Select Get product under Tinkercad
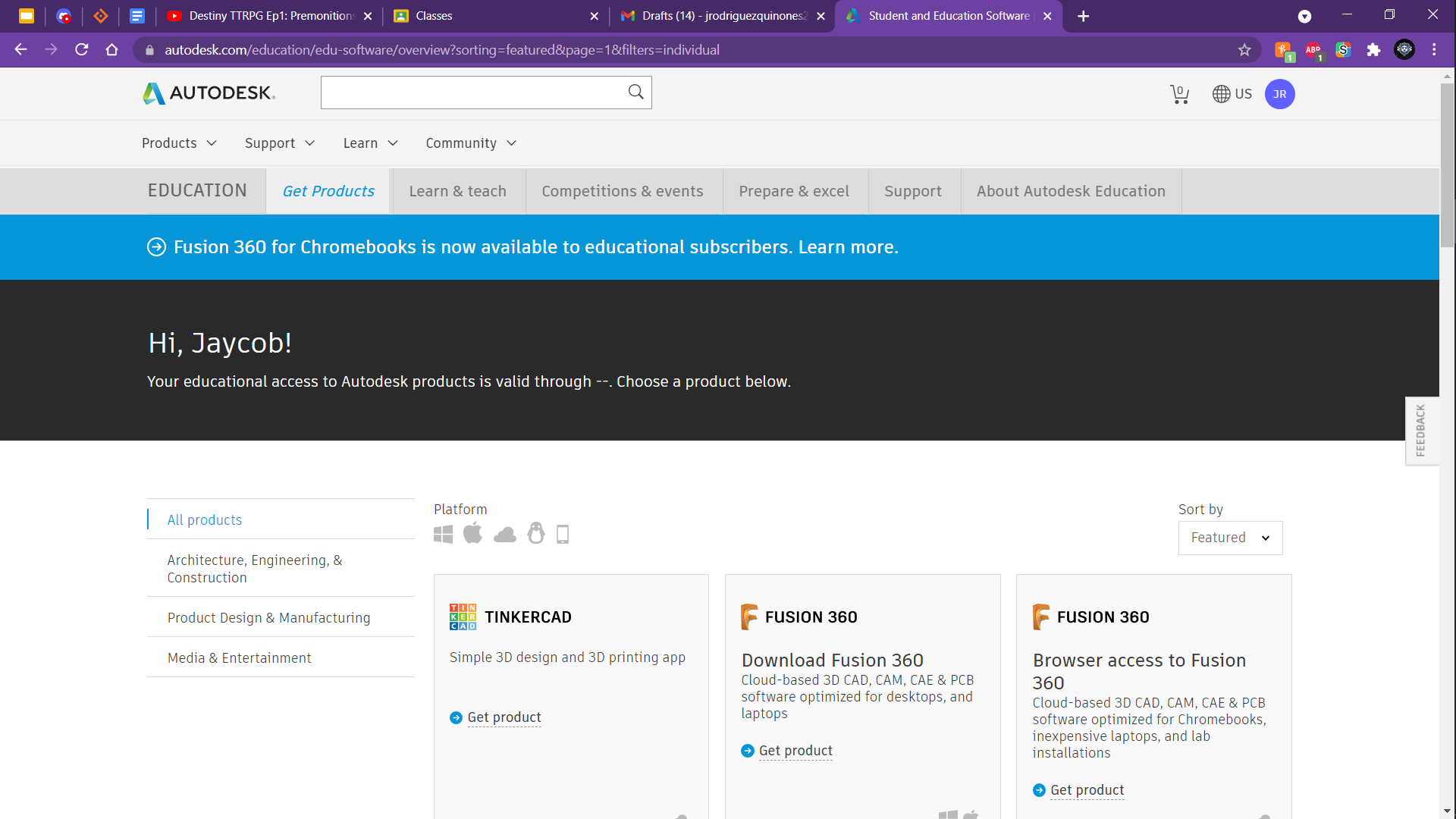Screen dimensions: 1456x819 (504, 717)
